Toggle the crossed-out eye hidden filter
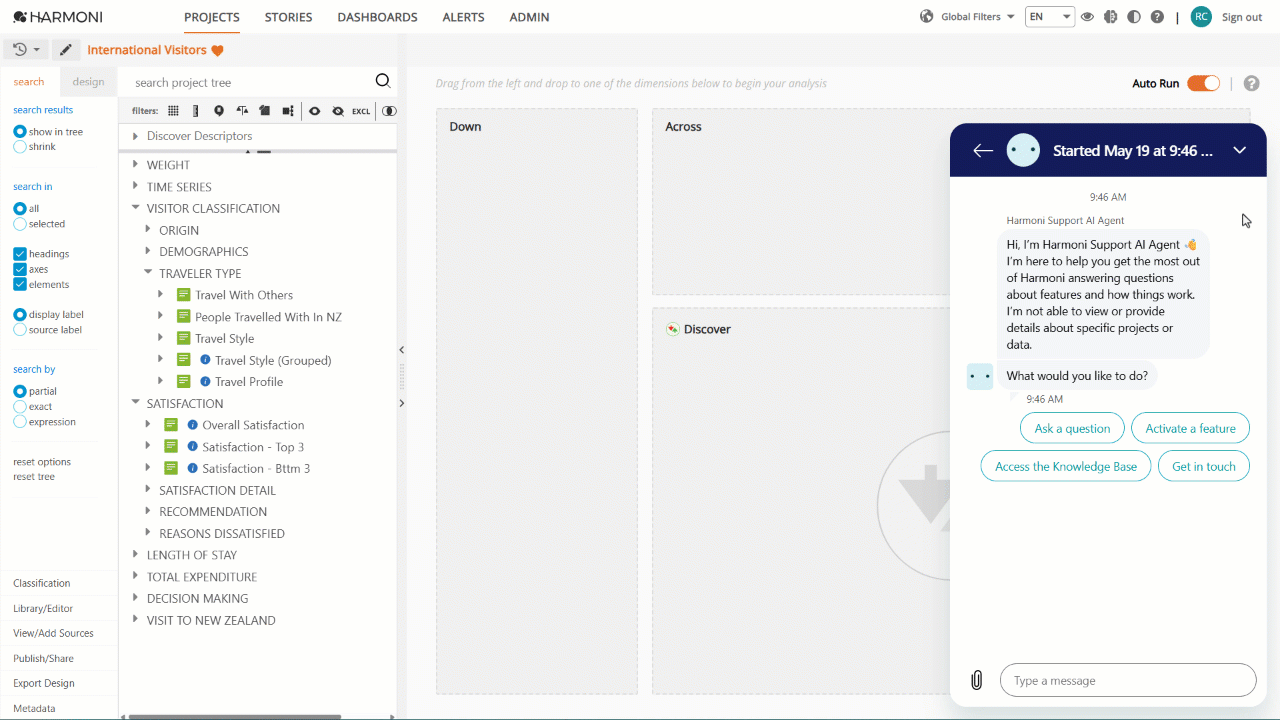The width and height of the screenshot is (1280, 720). click(x=338, y=111)
